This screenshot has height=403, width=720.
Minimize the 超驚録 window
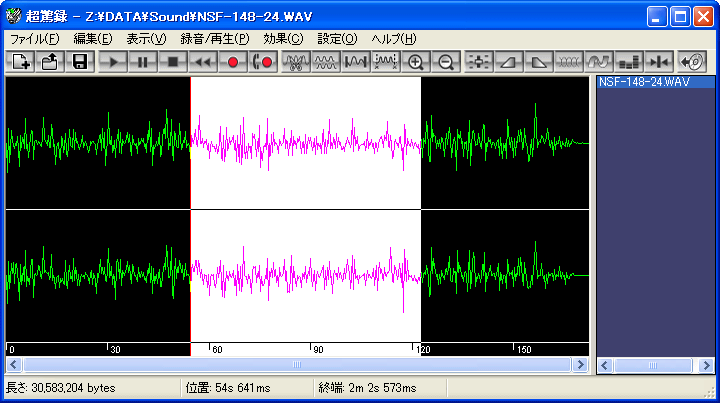tap(657, 17)
